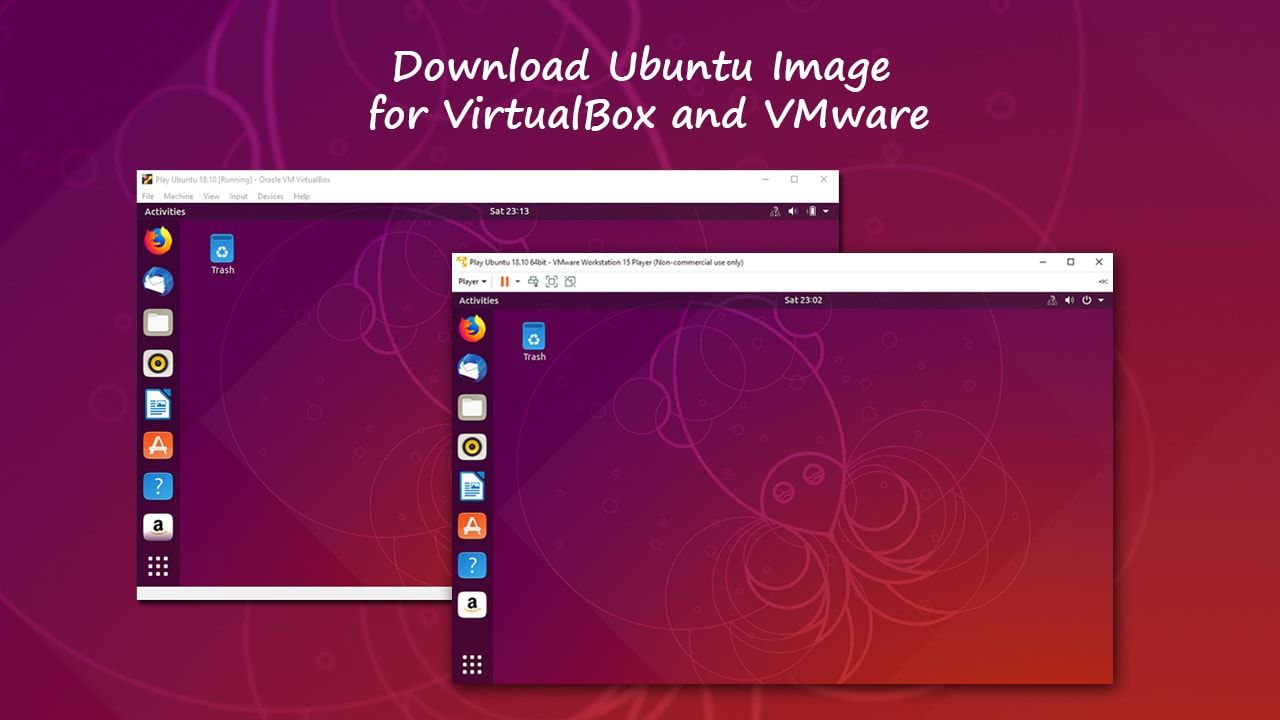Open pause button dropdown arrow in VMware

pyautogui.click(x=518, y=282)
